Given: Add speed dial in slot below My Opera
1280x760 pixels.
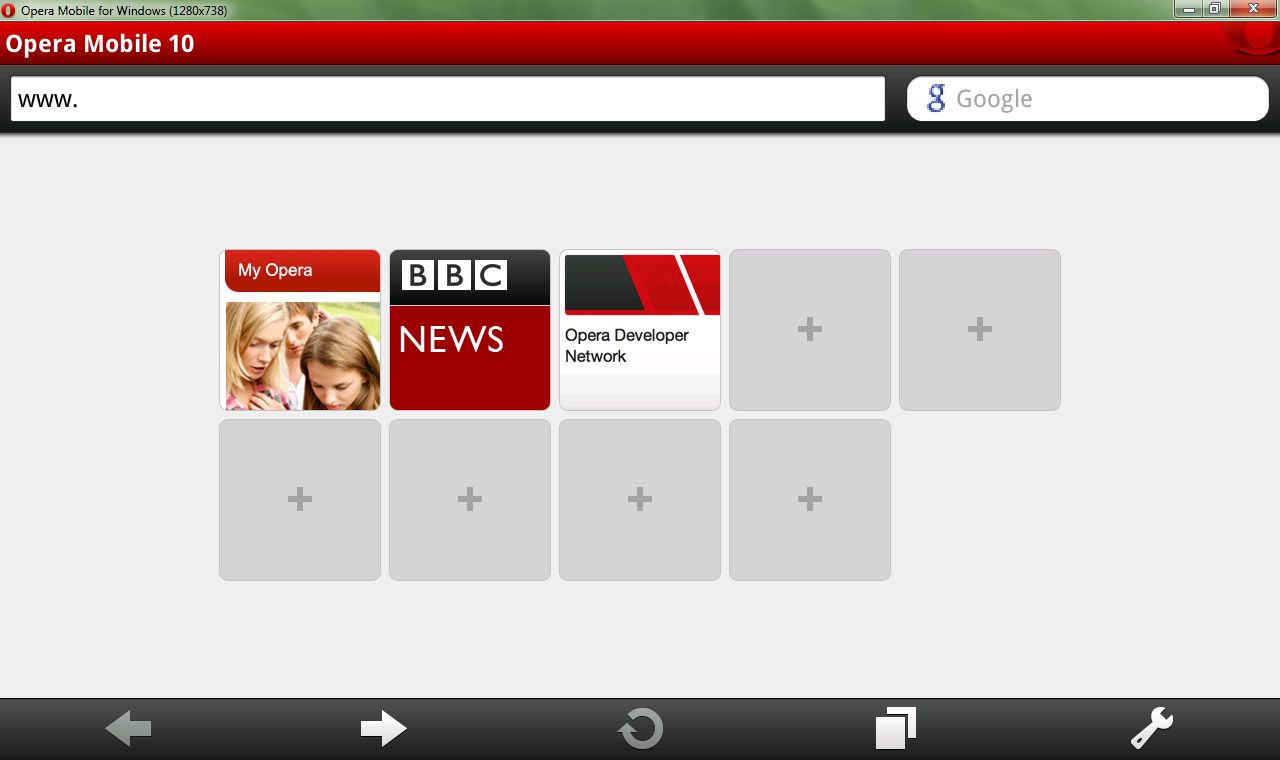Looking at the screenshot, I should click(x=300, y=500).
